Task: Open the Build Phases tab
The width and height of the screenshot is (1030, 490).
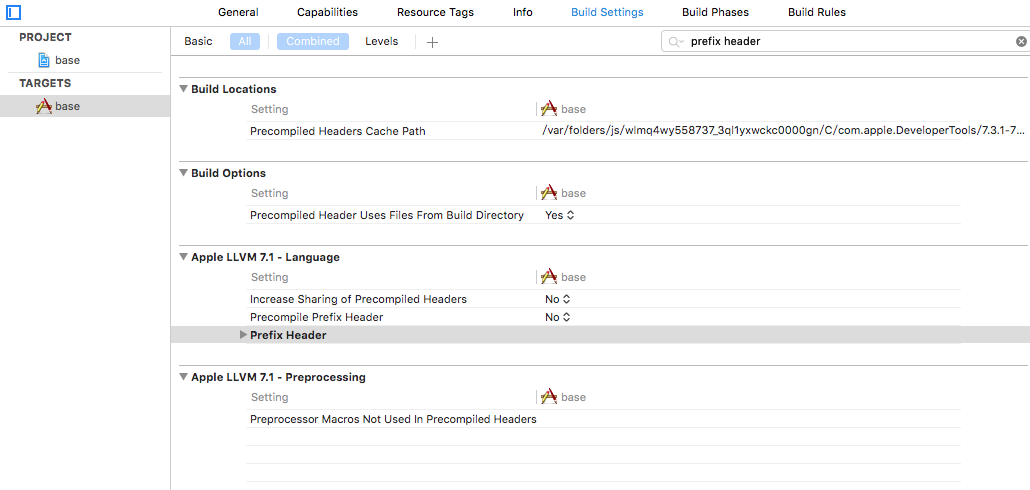Action: [x=715, y=12]
